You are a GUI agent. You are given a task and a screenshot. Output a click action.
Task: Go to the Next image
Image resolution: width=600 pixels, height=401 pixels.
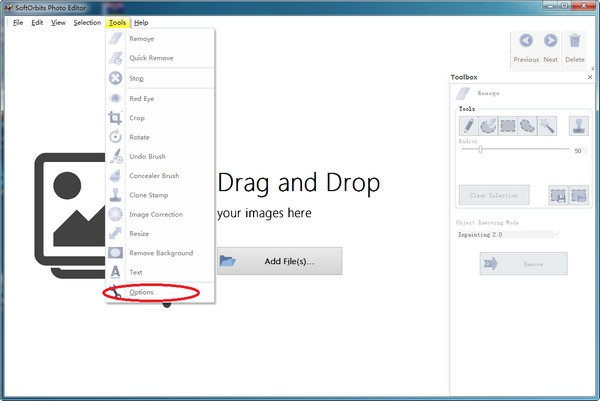tap(551, 48)
